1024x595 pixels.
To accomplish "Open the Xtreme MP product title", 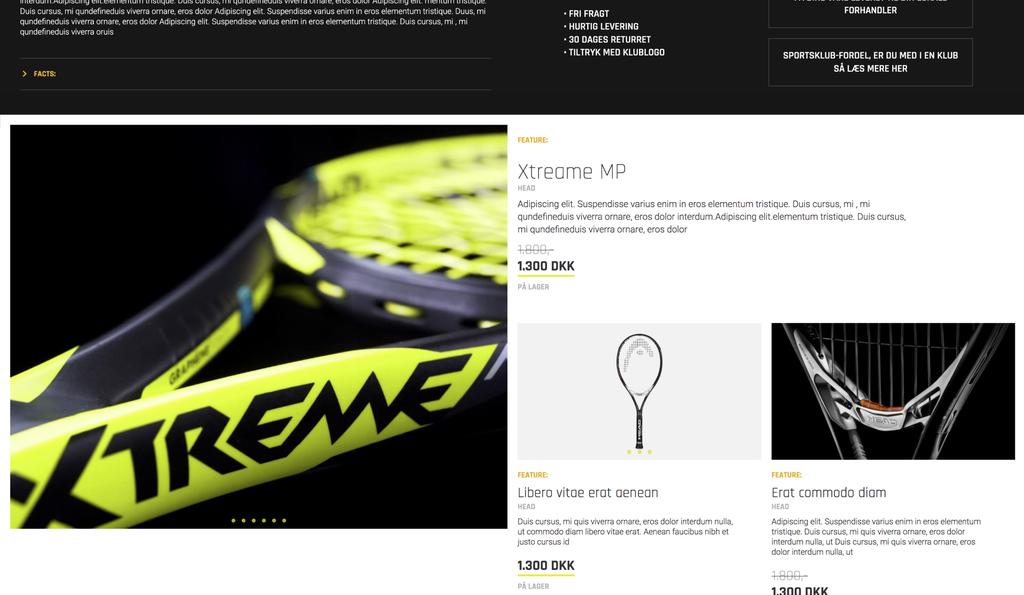I will click(571, 172).
